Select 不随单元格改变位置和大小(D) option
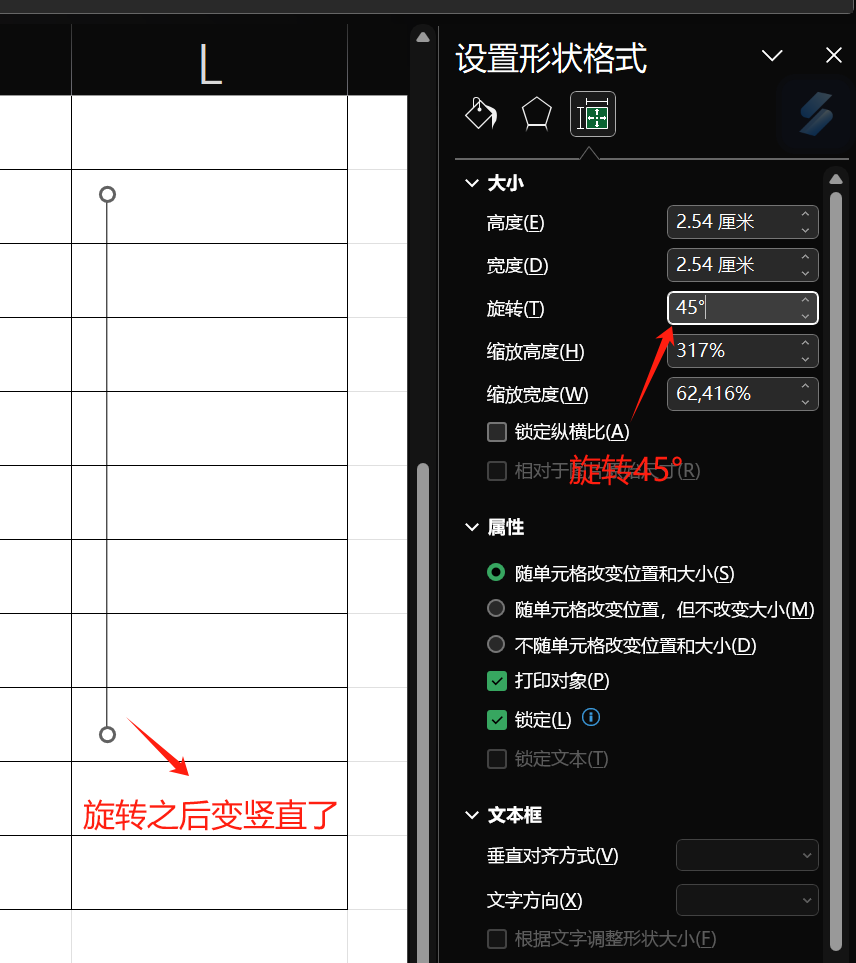 pos(496,645)
